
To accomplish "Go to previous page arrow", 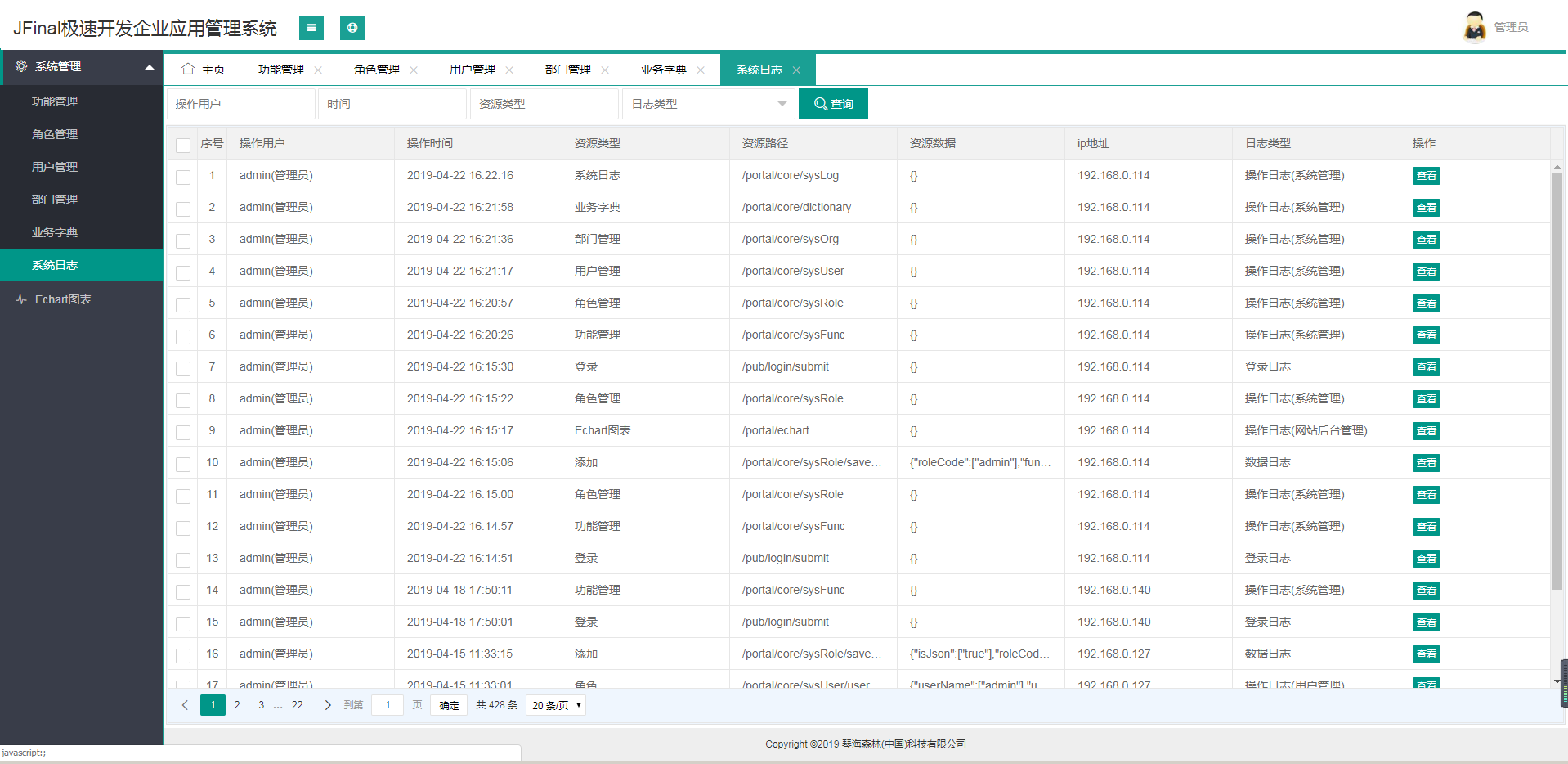I will 185,705.
